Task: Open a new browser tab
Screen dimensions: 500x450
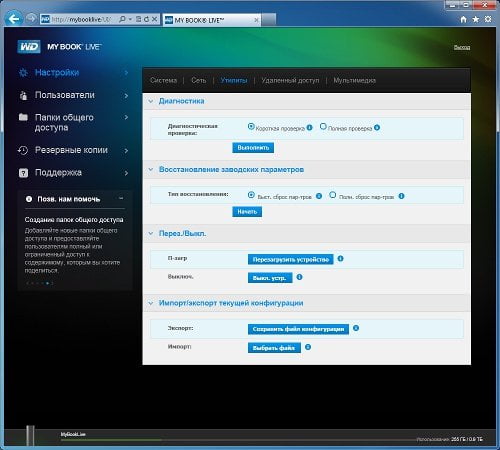Action: click(269, 20)
